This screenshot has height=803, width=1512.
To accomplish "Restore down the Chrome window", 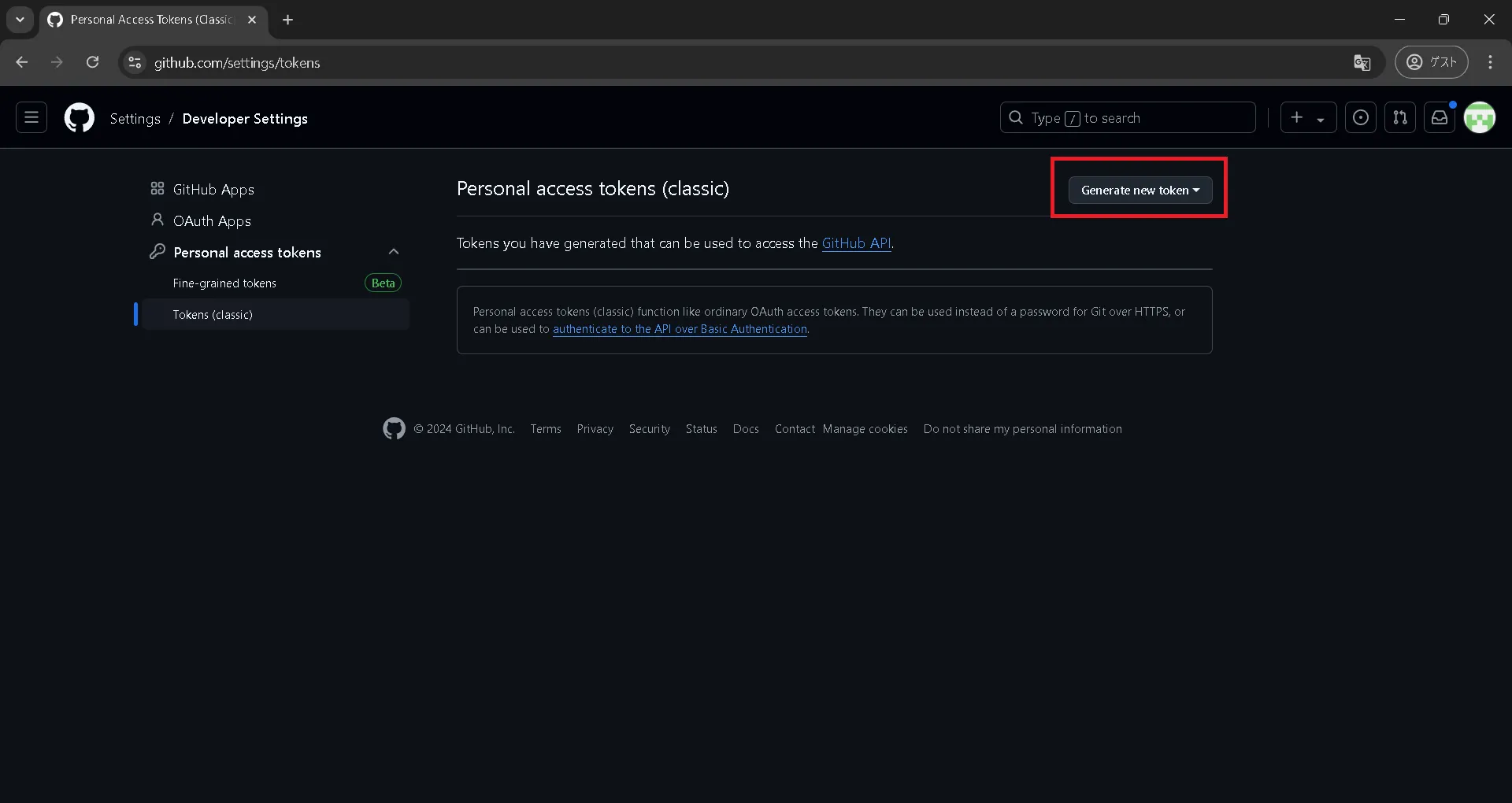I will point(1443,20).
